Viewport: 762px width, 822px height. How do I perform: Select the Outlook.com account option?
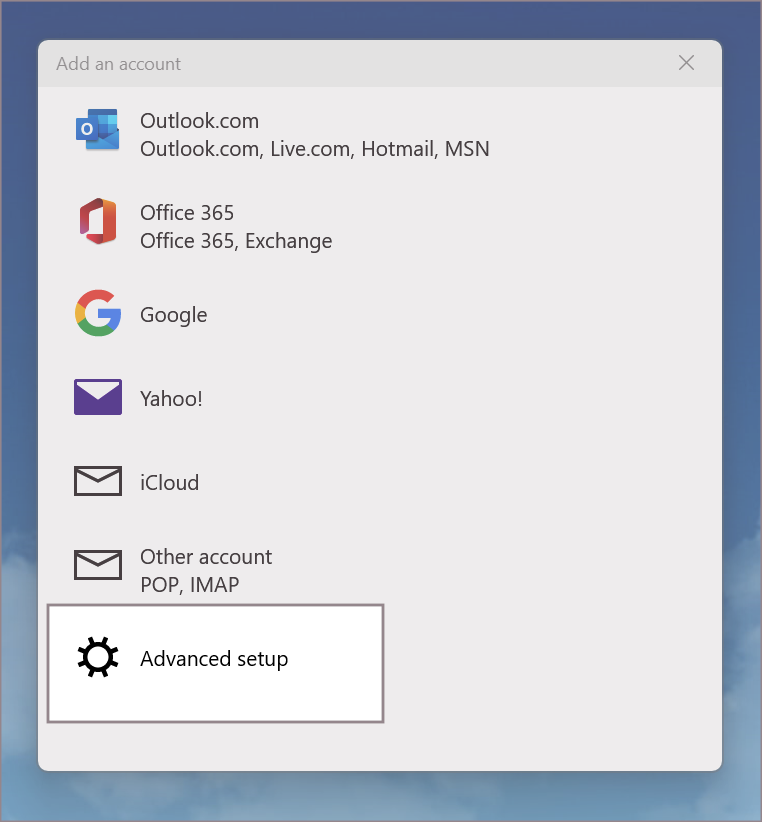(x=199, y=121)
